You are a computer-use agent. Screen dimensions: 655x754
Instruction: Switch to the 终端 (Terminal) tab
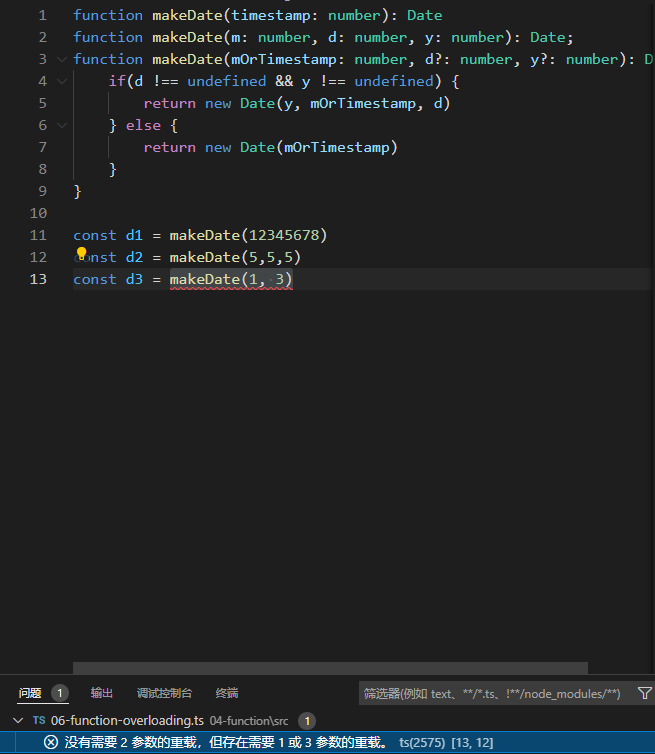pyautogui.click(x=227, y=693)
